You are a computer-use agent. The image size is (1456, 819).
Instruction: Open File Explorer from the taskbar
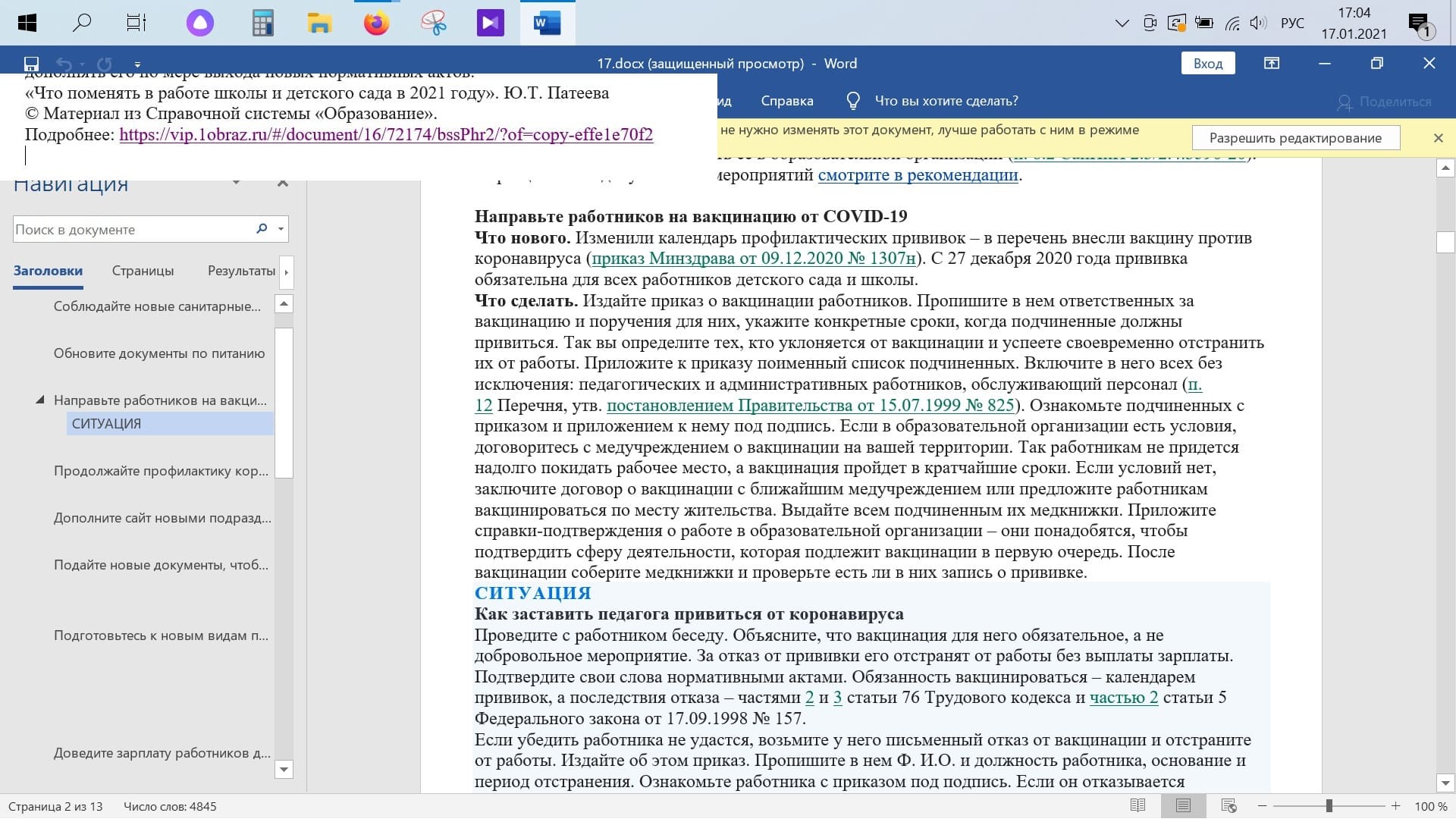tap(319, 23)
